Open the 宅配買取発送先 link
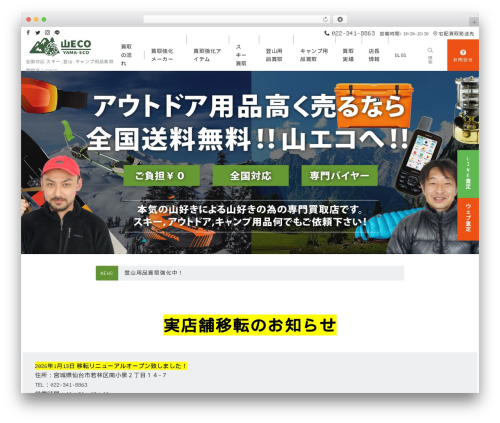 pyautogui.click(x=453, y=34)
